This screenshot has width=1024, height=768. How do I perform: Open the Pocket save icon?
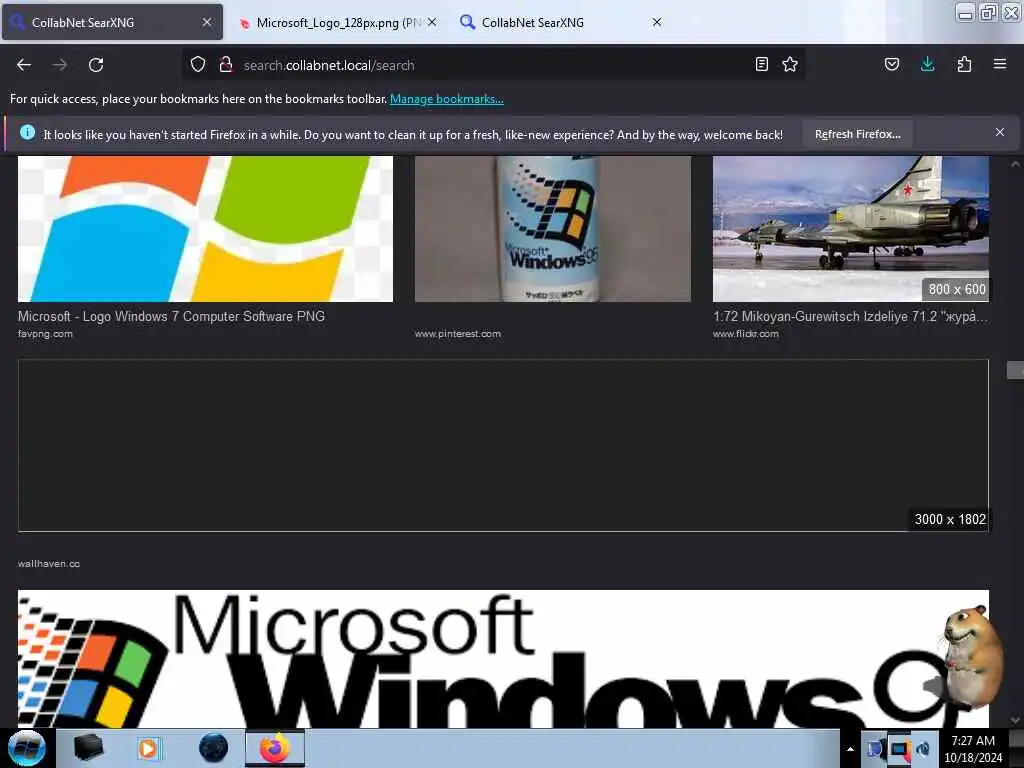pos(892,64)
